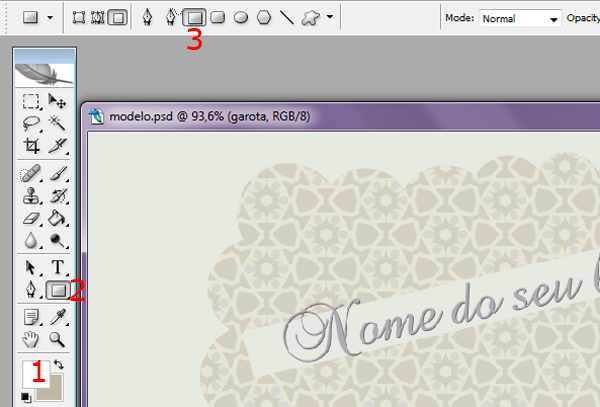Choose the Magic Wand tool
The image size is (600, 407).
58,123
